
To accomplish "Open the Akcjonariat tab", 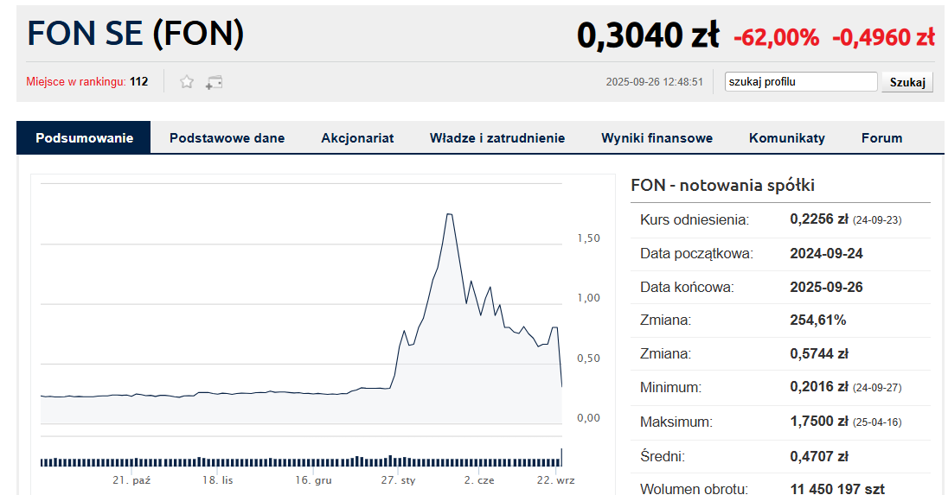I will 357,138.
